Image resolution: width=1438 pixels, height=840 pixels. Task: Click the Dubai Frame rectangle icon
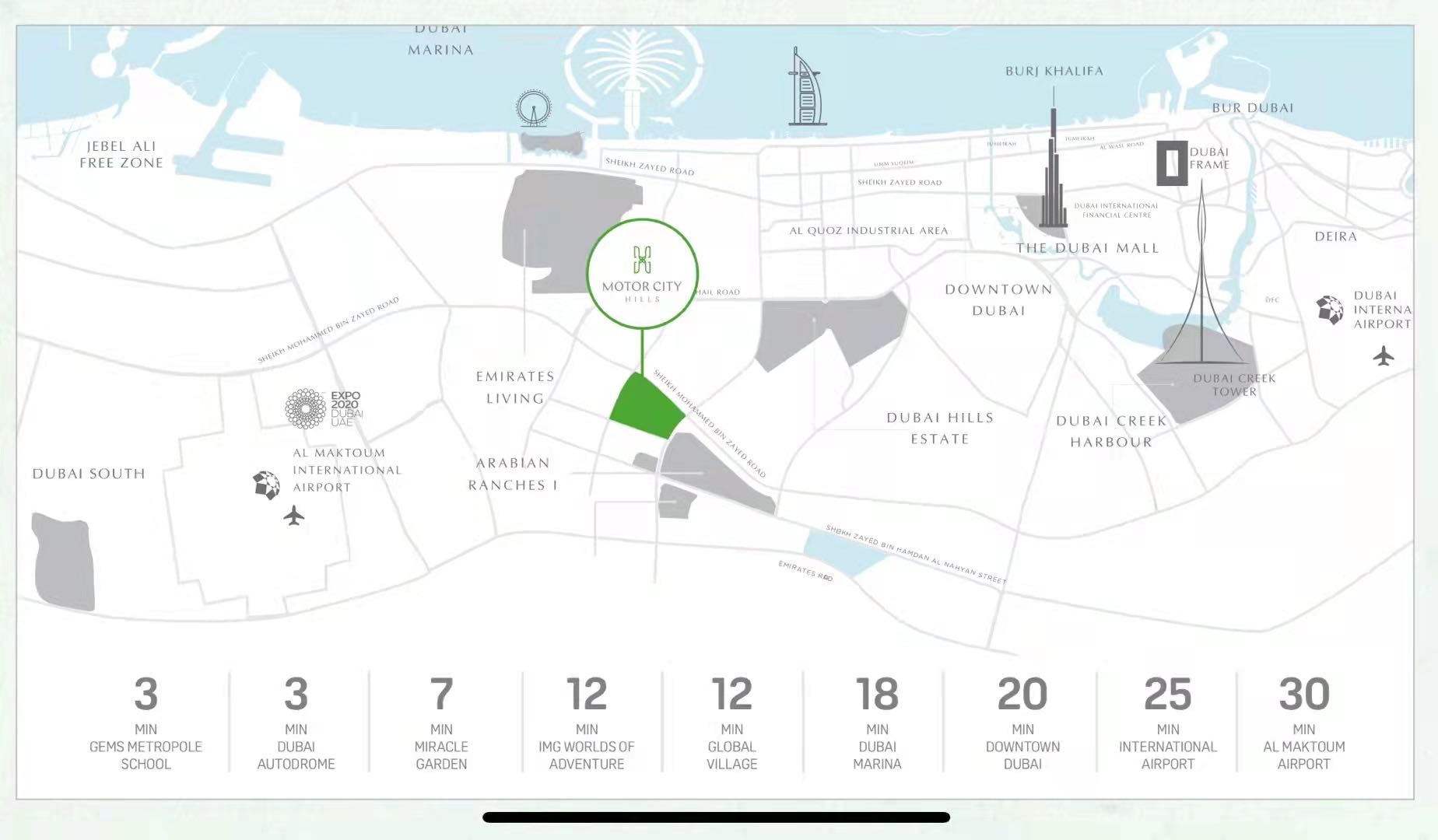1172,163
